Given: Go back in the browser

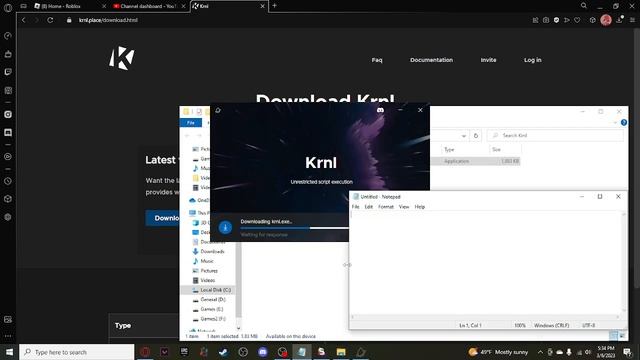Looking at the screenshot, I should click(x=24, y=20).
